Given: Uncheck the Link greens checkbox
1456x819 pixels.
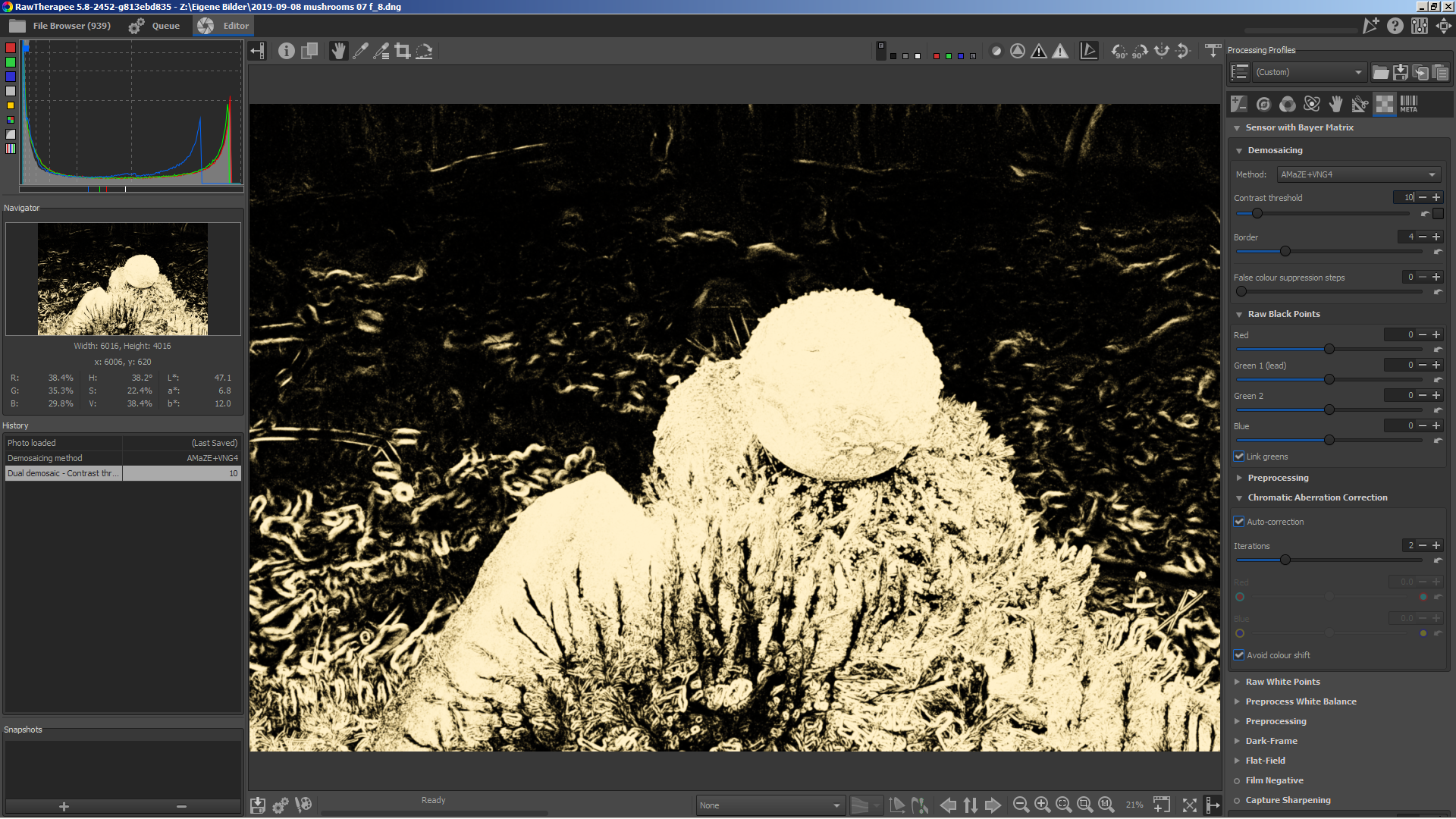Looking at the screenshot, I should click(1239, 457).
